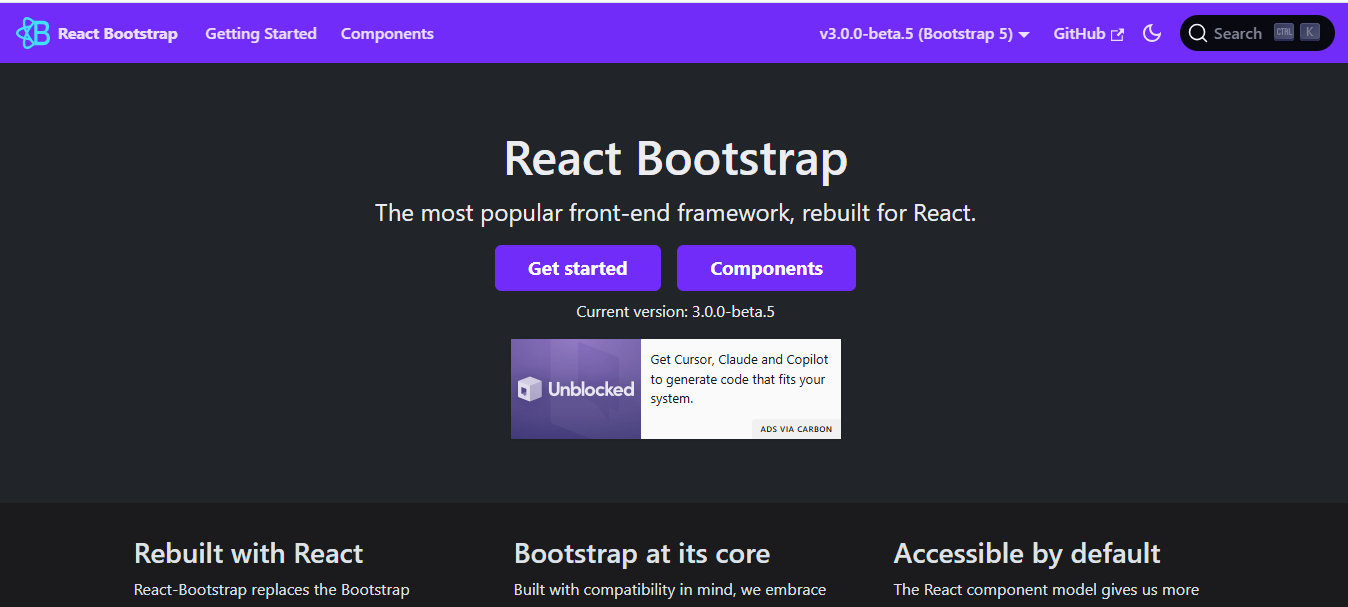Click the Unblocked cube logo in the ad

pos(530,389)
